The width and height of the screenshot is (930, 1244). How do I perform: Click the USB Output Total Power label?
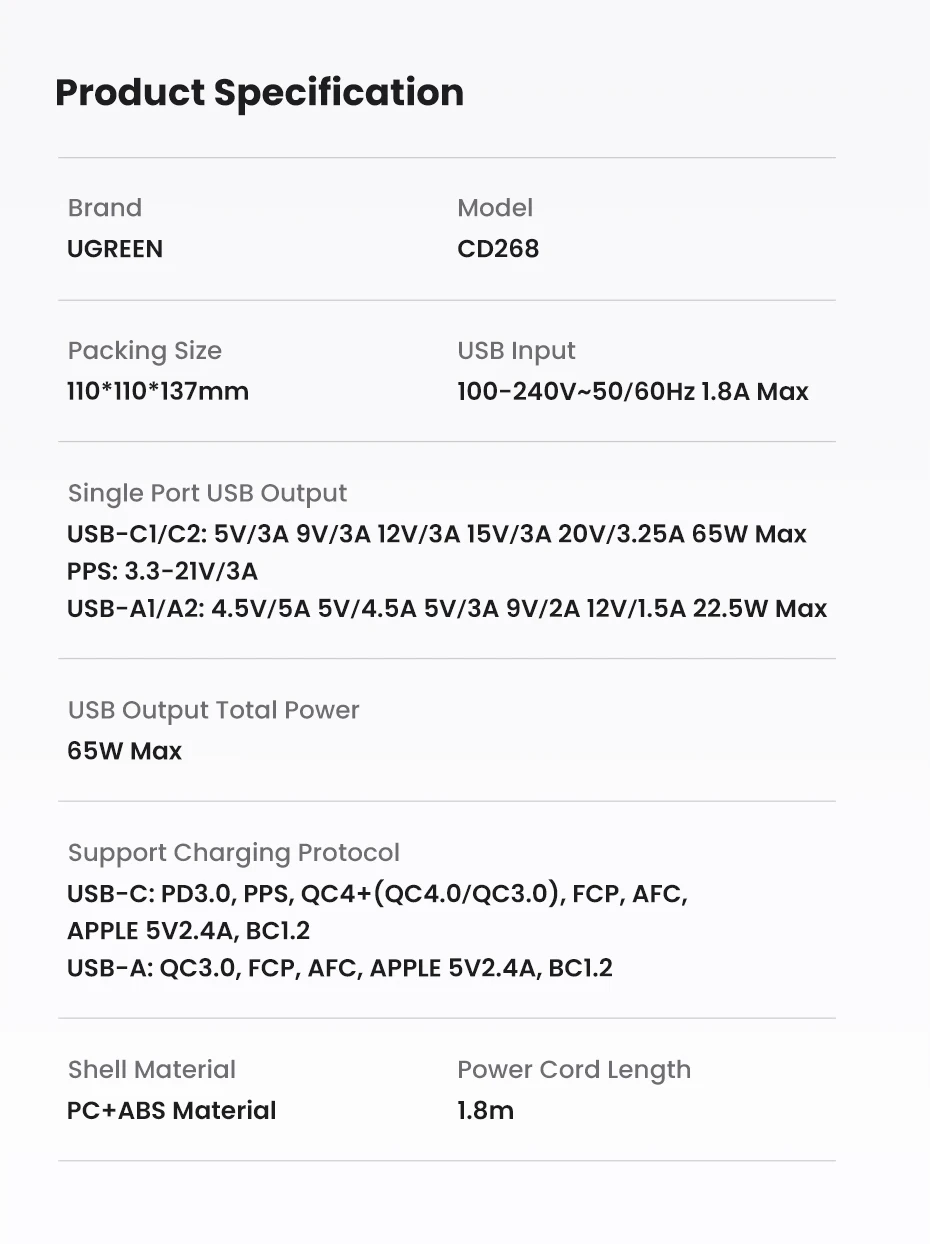(x=213, y=710)
